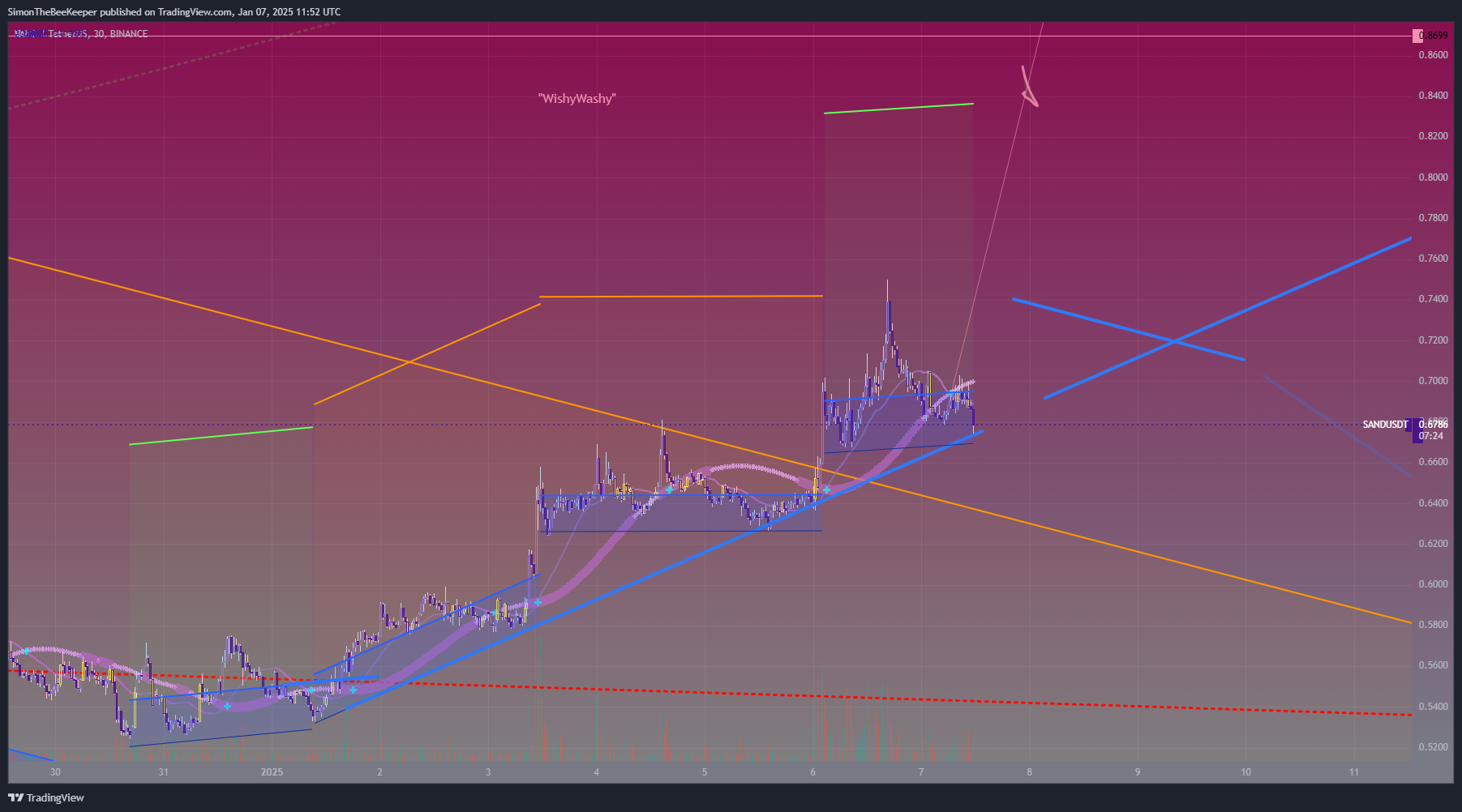Click the "3" date label on time axis

pyautogui.click(x=488, y=772)
